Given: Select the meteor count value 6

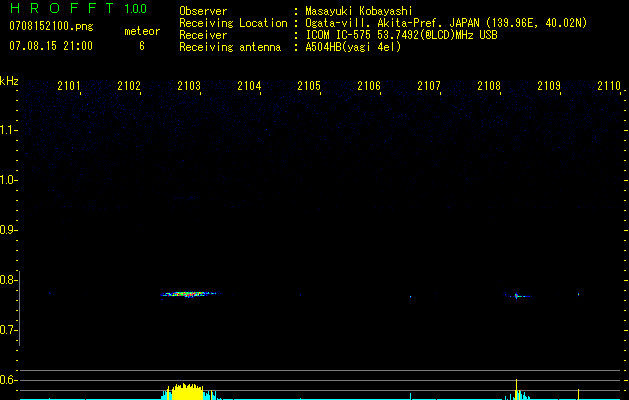Looking at the screenshot, I should [142, 46].
